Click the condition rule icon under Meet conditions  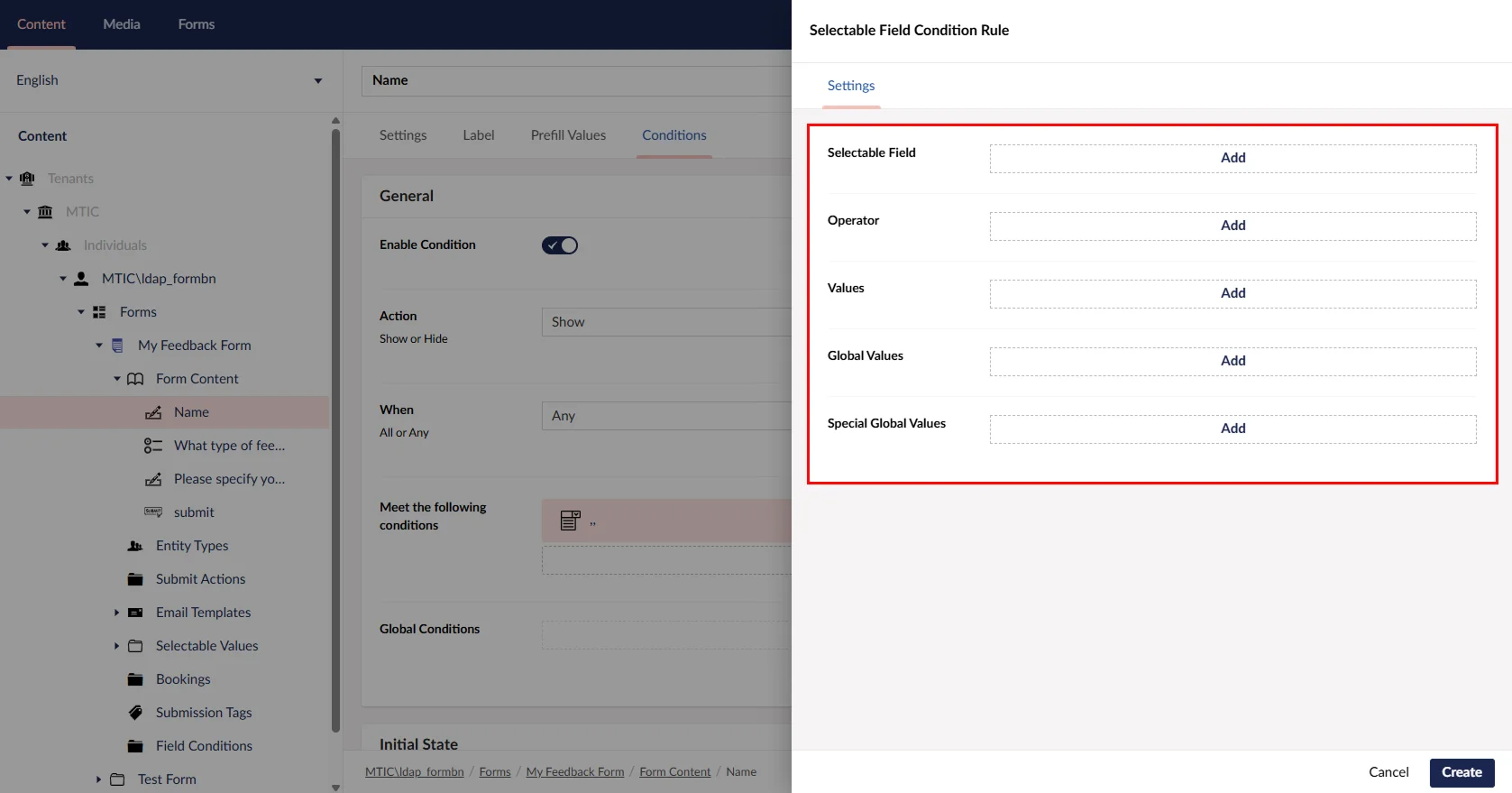click(570, 521)
